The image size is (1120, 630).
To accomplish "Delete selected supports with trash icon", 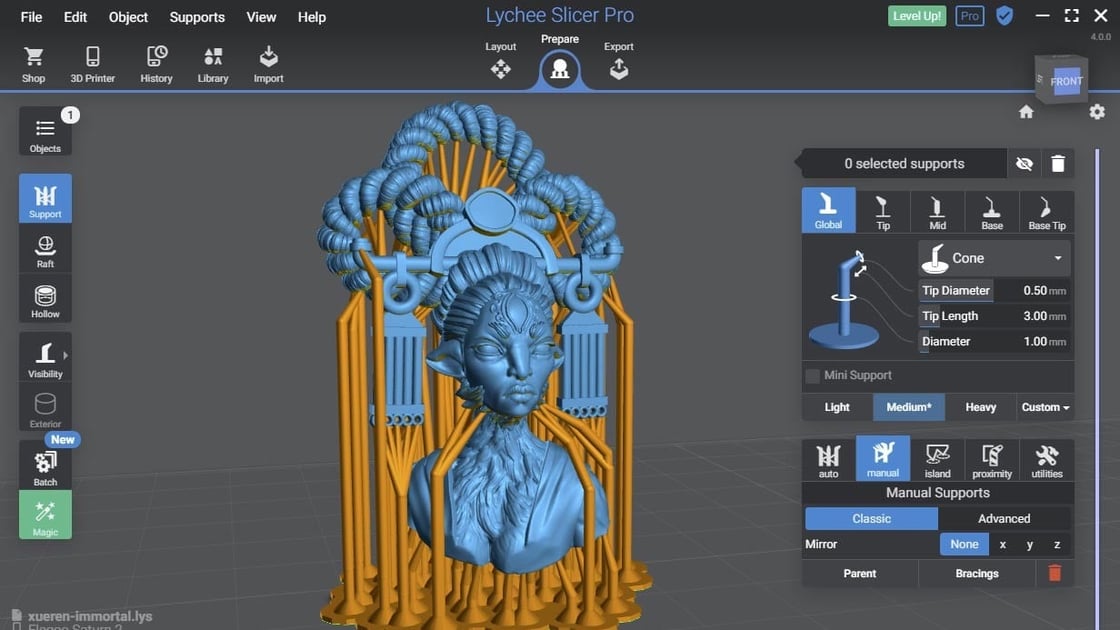I will (x=1058, y=164).
